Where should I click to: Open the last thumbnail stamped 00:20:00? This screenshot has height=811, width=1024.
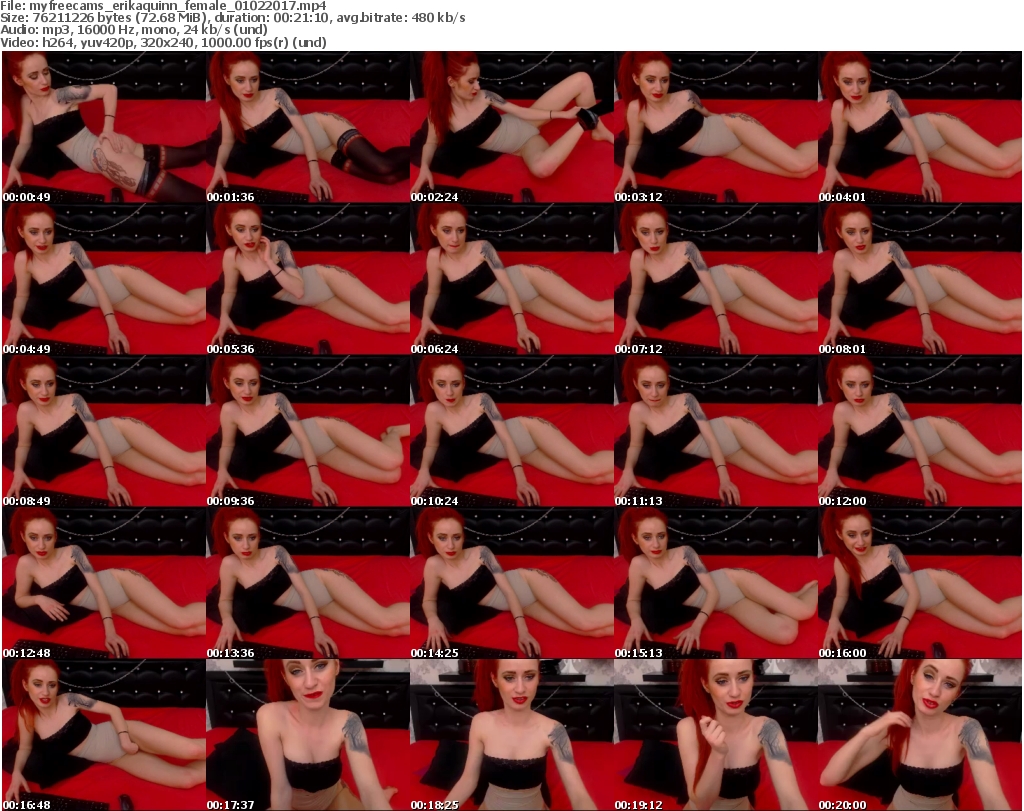click(920, 735)
